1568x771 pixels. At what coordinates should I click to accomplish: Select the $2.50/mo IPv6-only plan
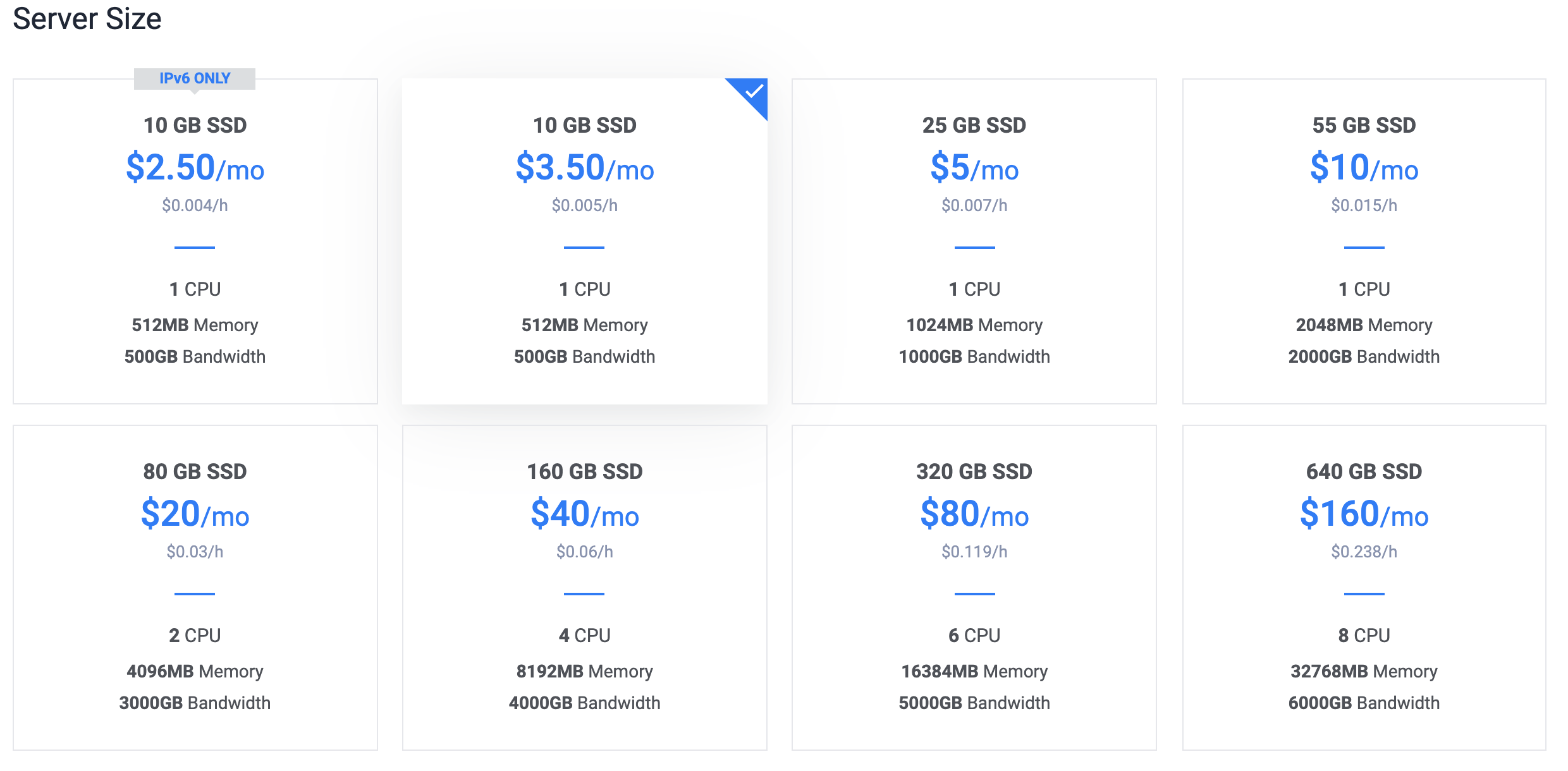tap(195, 241)
